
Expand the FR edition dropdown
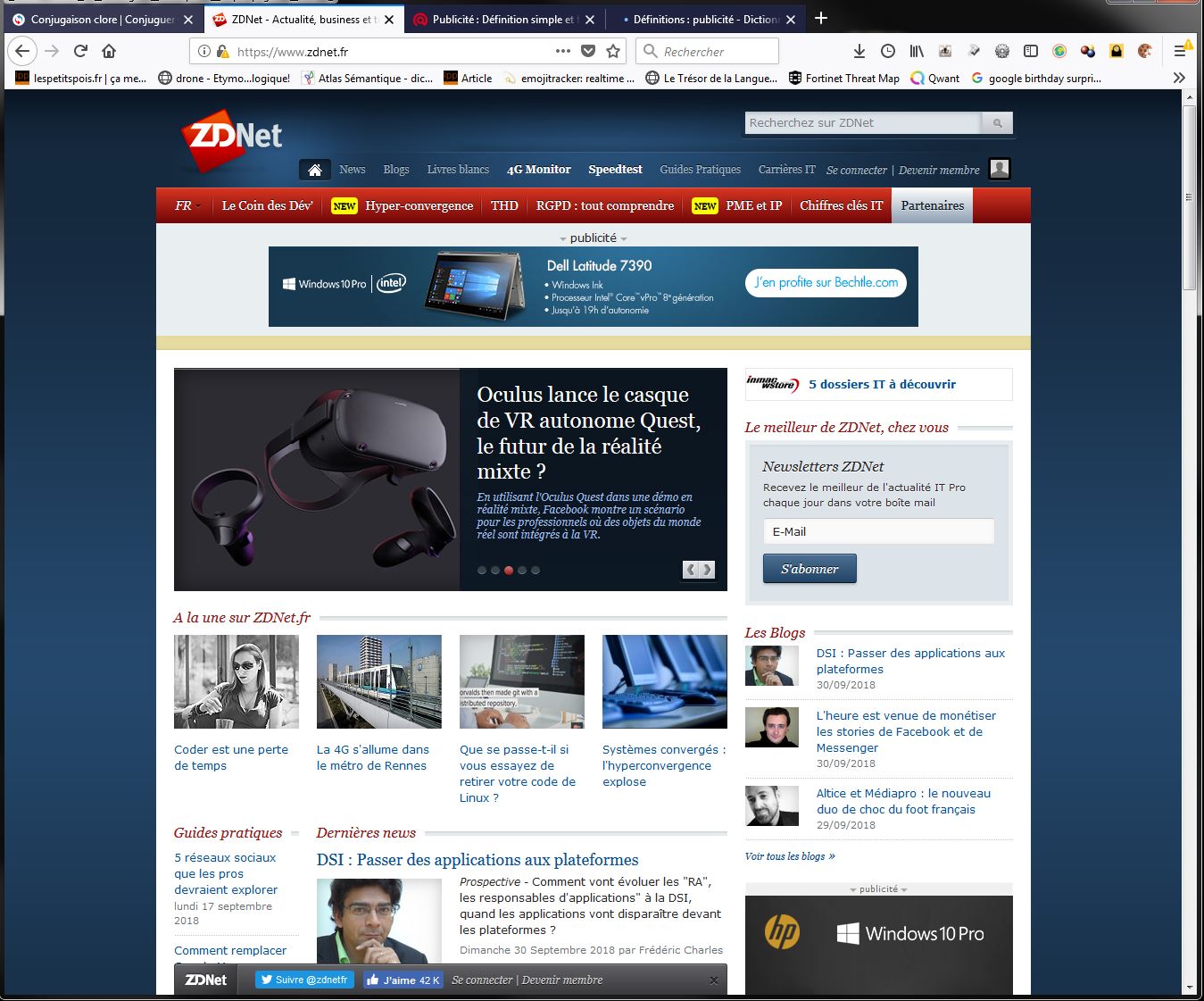pos(187,206)
